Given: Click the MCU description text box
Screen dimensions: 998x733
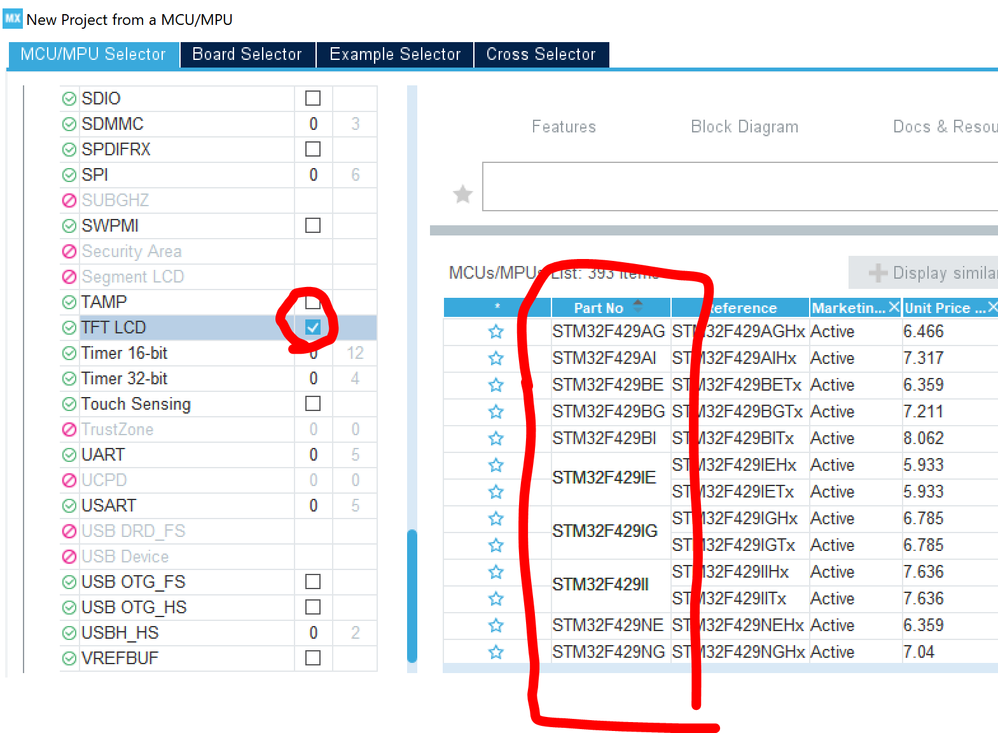Looking at the screenshot, I should point(740,186).
